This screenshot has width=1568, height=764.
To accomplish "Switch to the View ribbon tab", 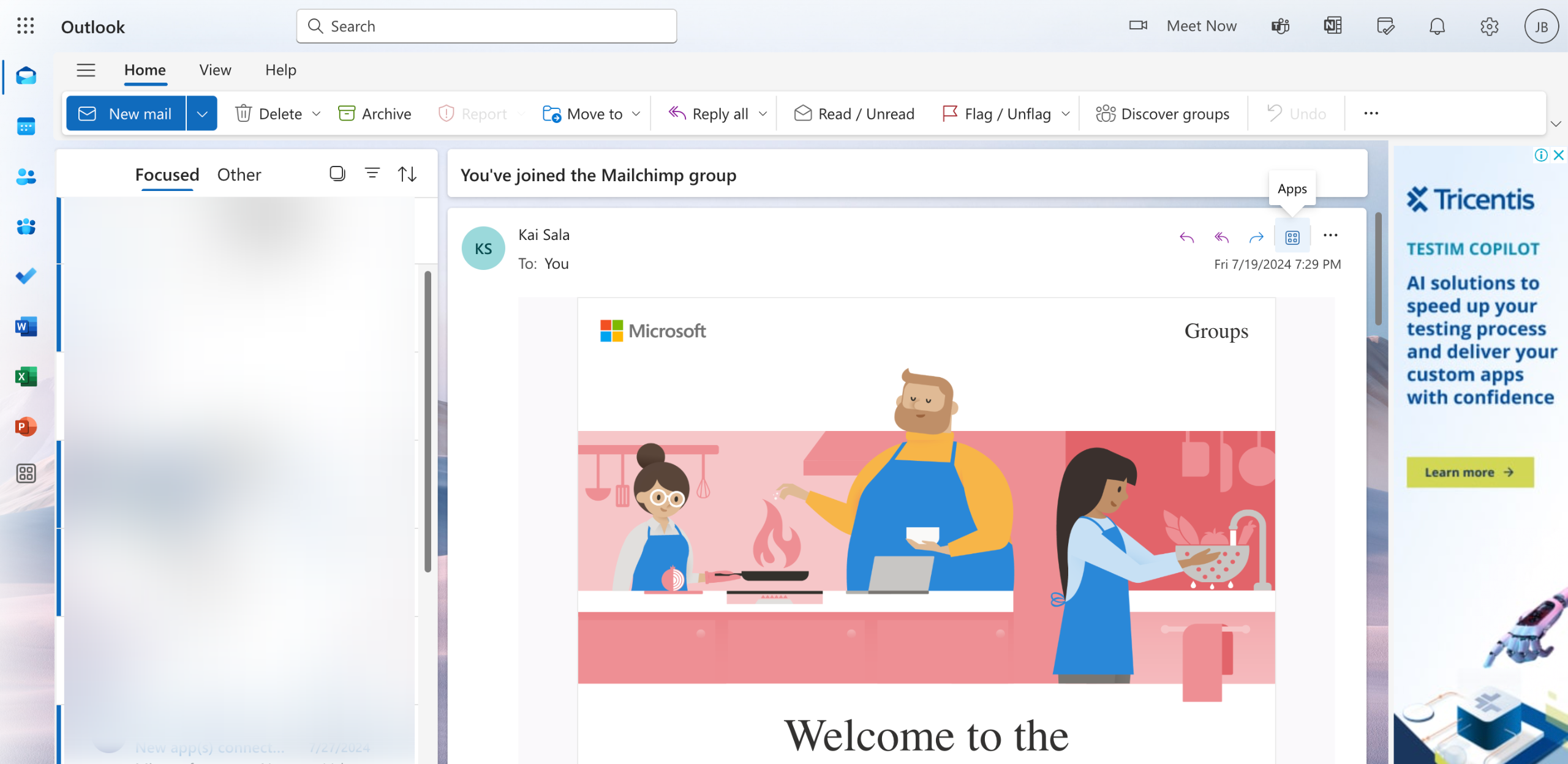I will point(215,70).
